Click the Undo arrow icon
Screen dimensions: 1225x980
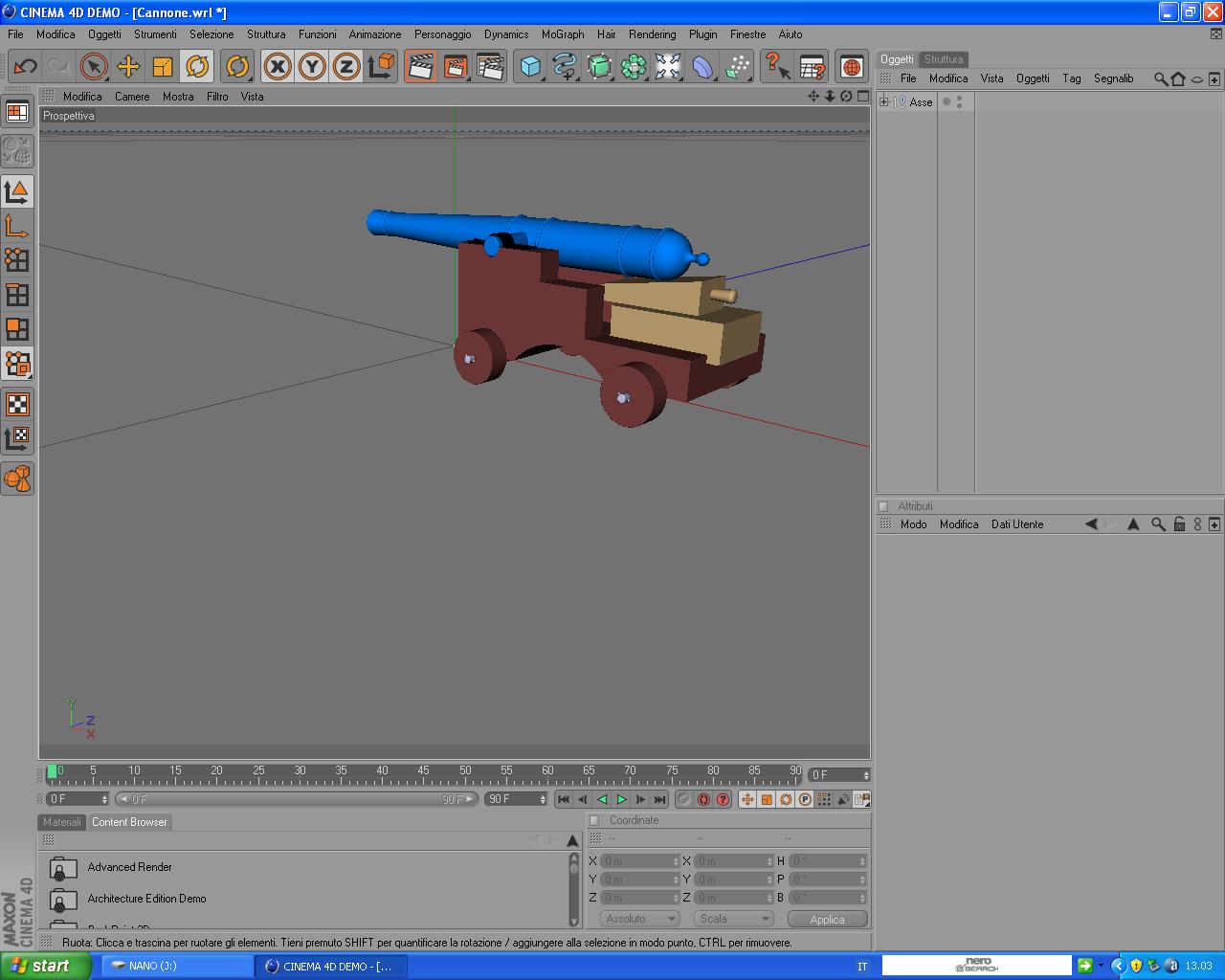point(25,66)
